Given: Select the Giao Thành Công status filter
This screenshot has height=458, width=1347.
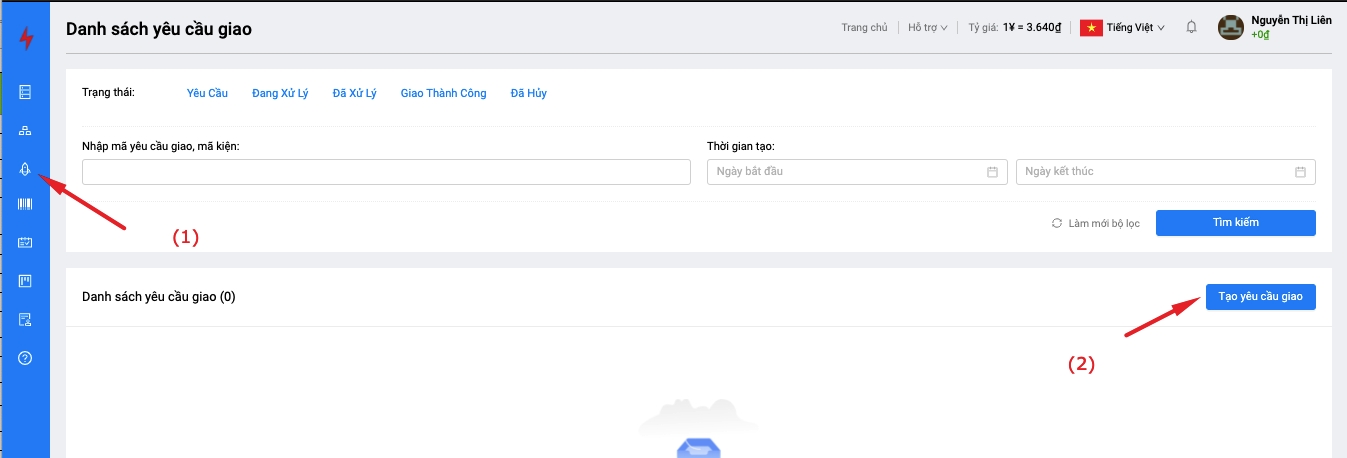Looking at the screenshot, I should pos(443,93).
